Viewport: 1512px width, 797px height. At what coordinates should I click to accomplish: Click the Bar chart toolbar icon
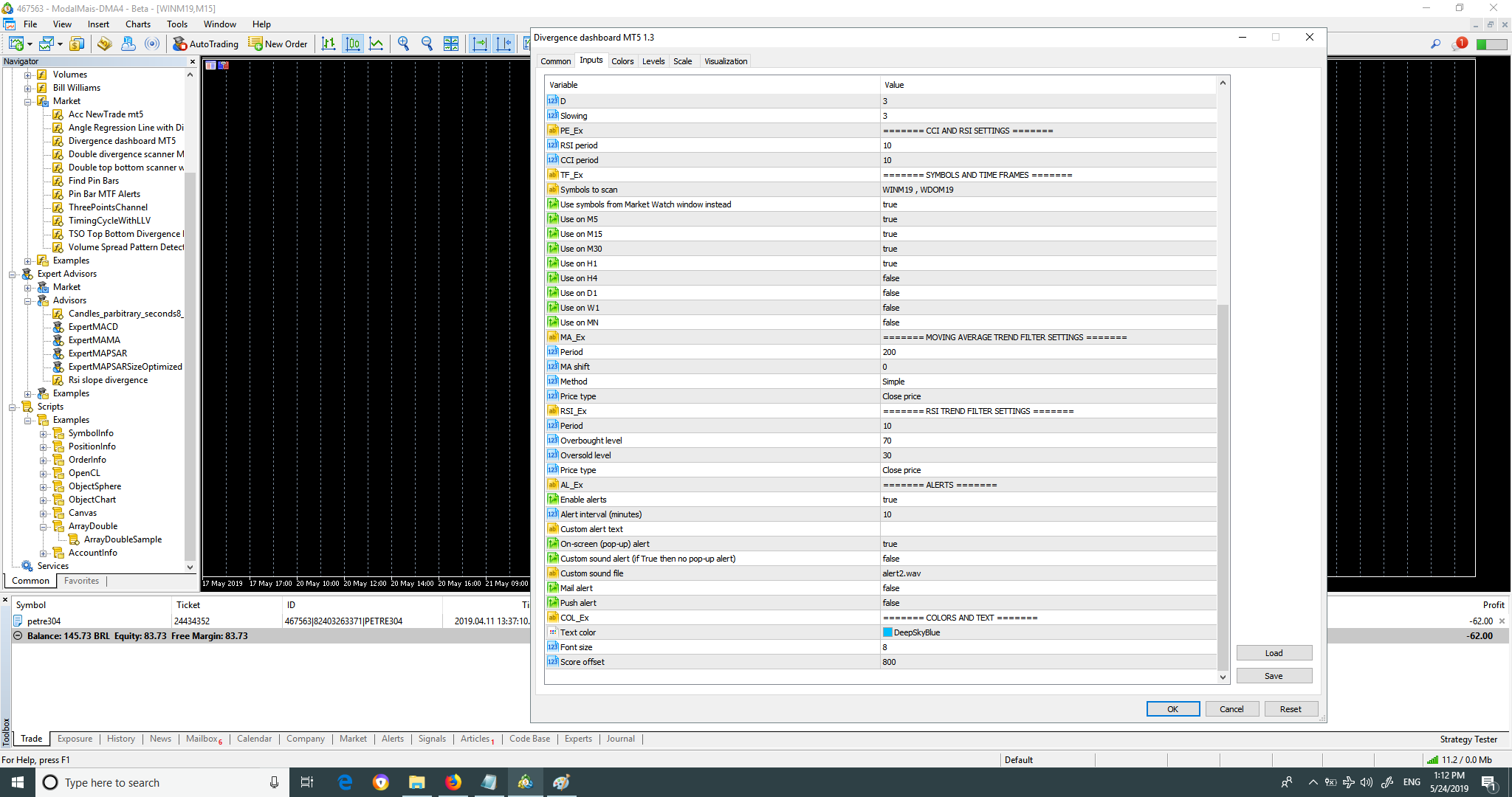click(x=329, y=44)
